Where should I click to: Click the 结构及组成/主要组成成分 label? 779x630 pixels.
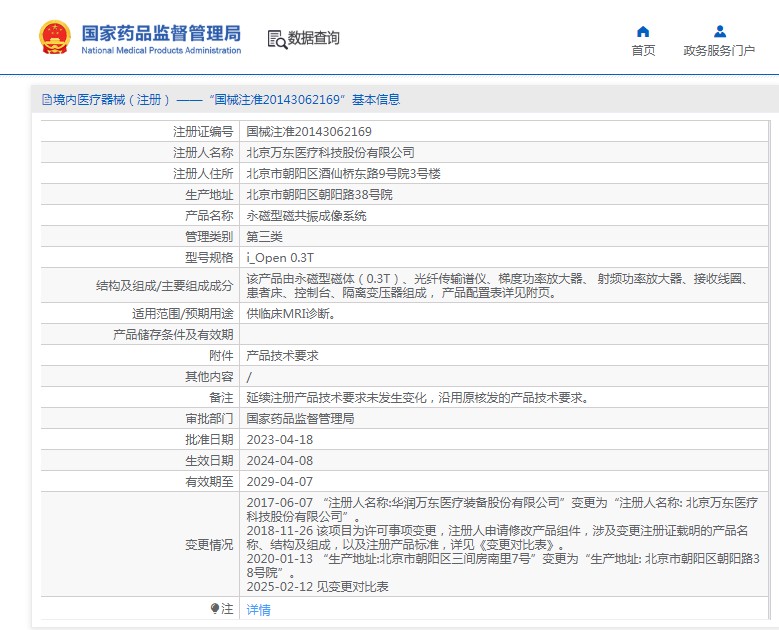[164, 286]
